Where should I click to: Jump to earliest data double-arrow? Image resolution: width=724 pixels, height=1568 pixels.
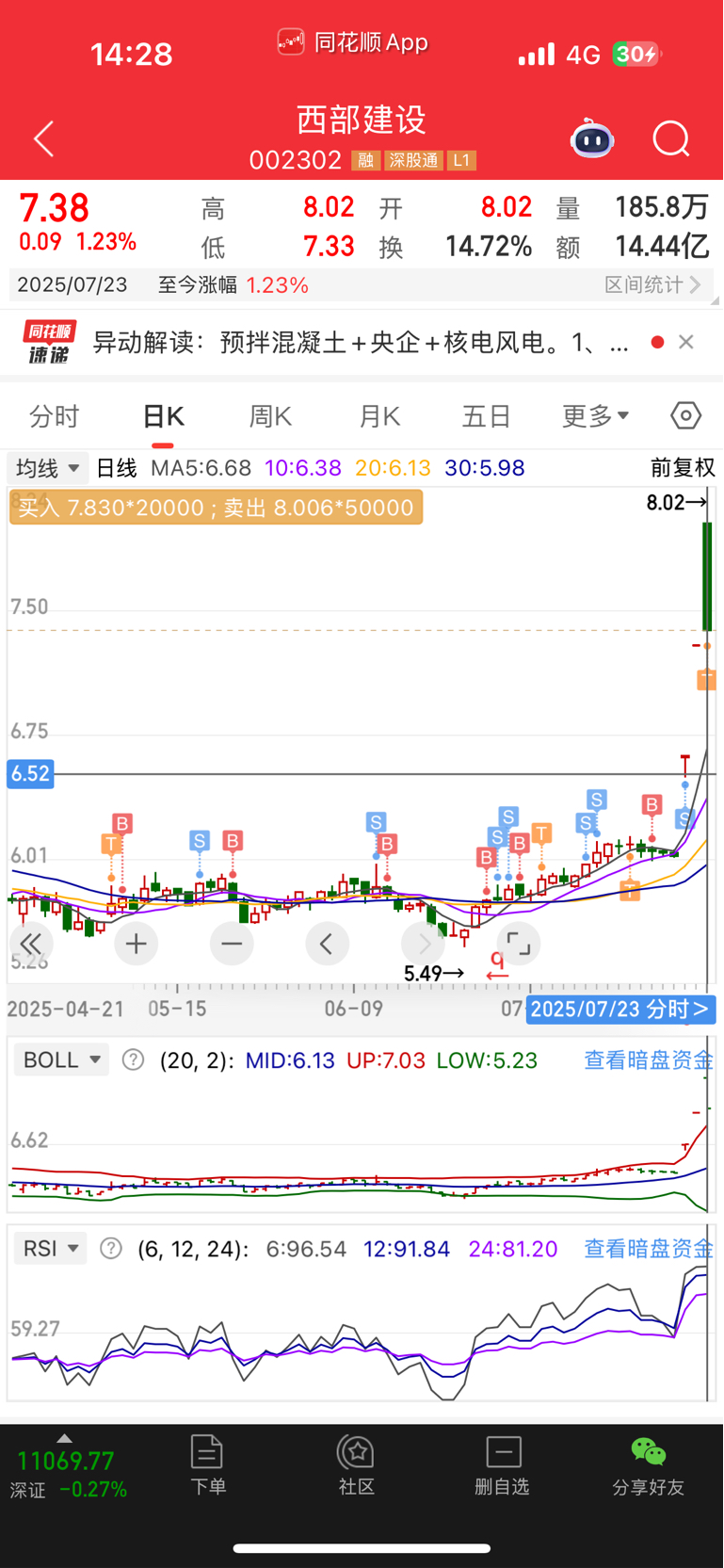[x=30, y=944]
